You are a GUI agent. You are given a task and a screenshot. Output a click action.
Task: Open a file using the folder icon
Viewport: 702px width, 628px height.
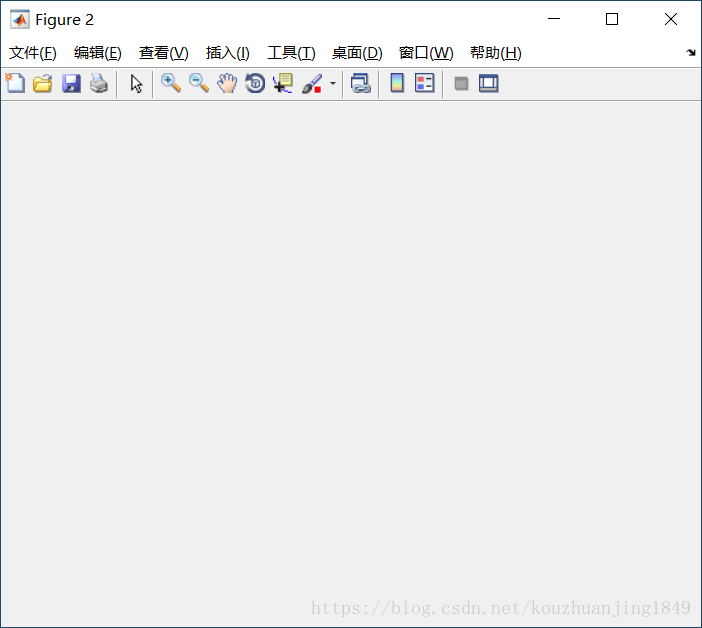43,83
